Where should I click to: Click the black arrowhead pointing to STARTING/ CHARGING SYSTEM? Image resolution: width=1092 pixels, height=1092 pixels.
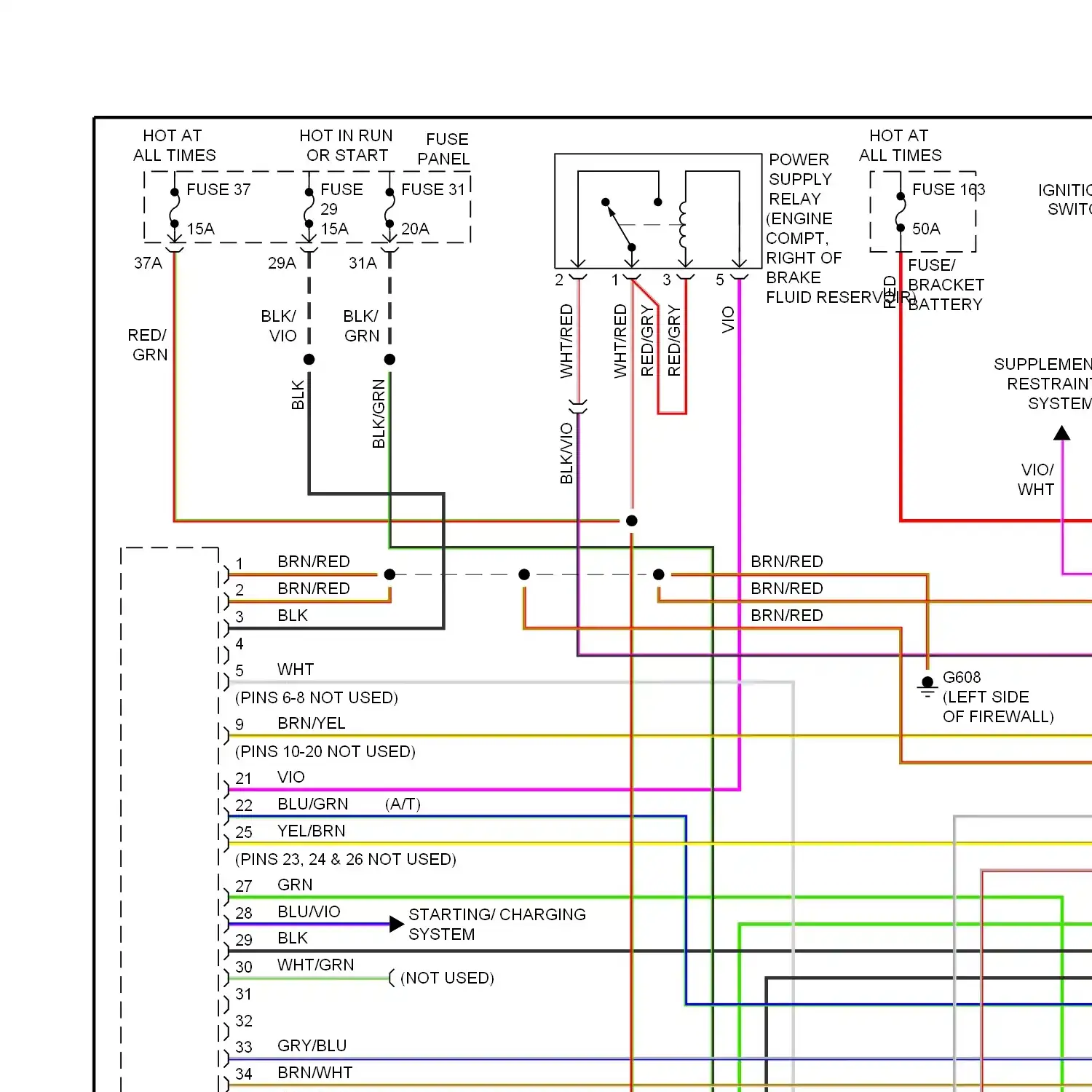click(397, 925)
